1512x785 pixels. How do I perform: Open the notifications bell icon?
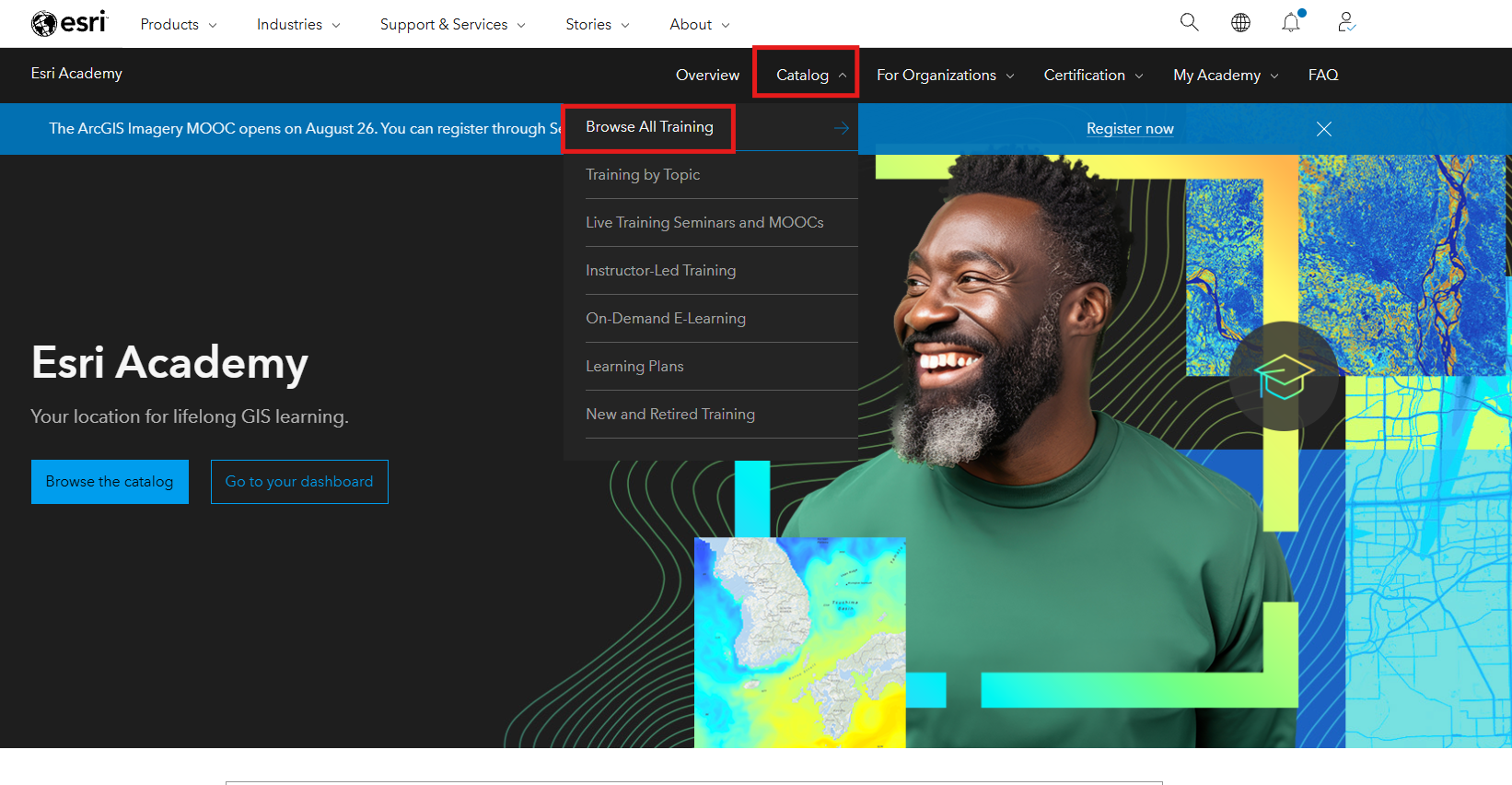tap(1292, 22)
